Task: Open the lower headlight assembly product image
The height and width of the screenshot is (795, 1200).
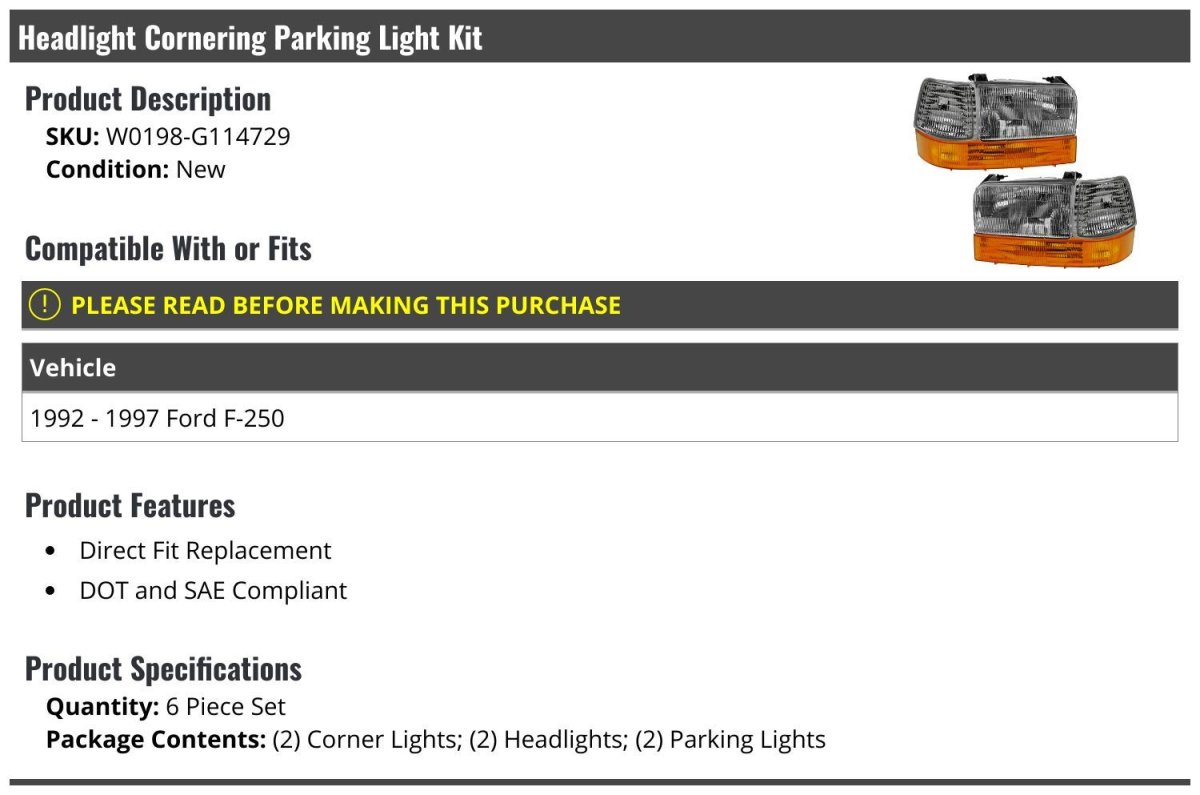Action: pos(1055,221)
